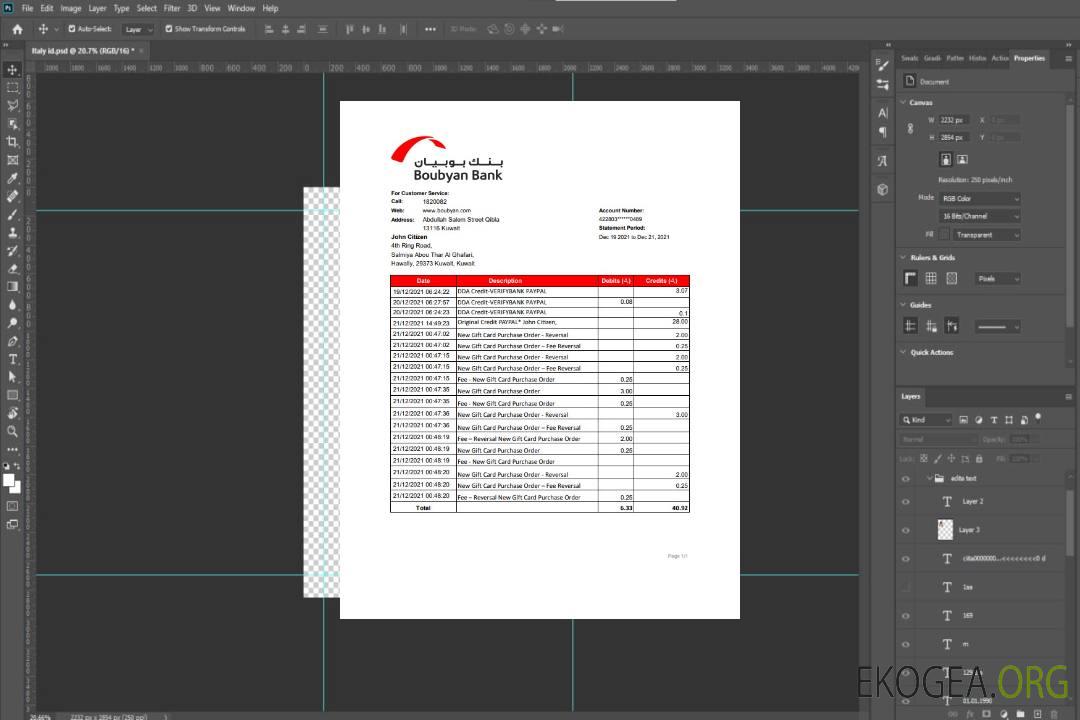Toggle rulers visibility in Rulers & Grids
This screenshot has width=1080, height=720.
[911, 278]
